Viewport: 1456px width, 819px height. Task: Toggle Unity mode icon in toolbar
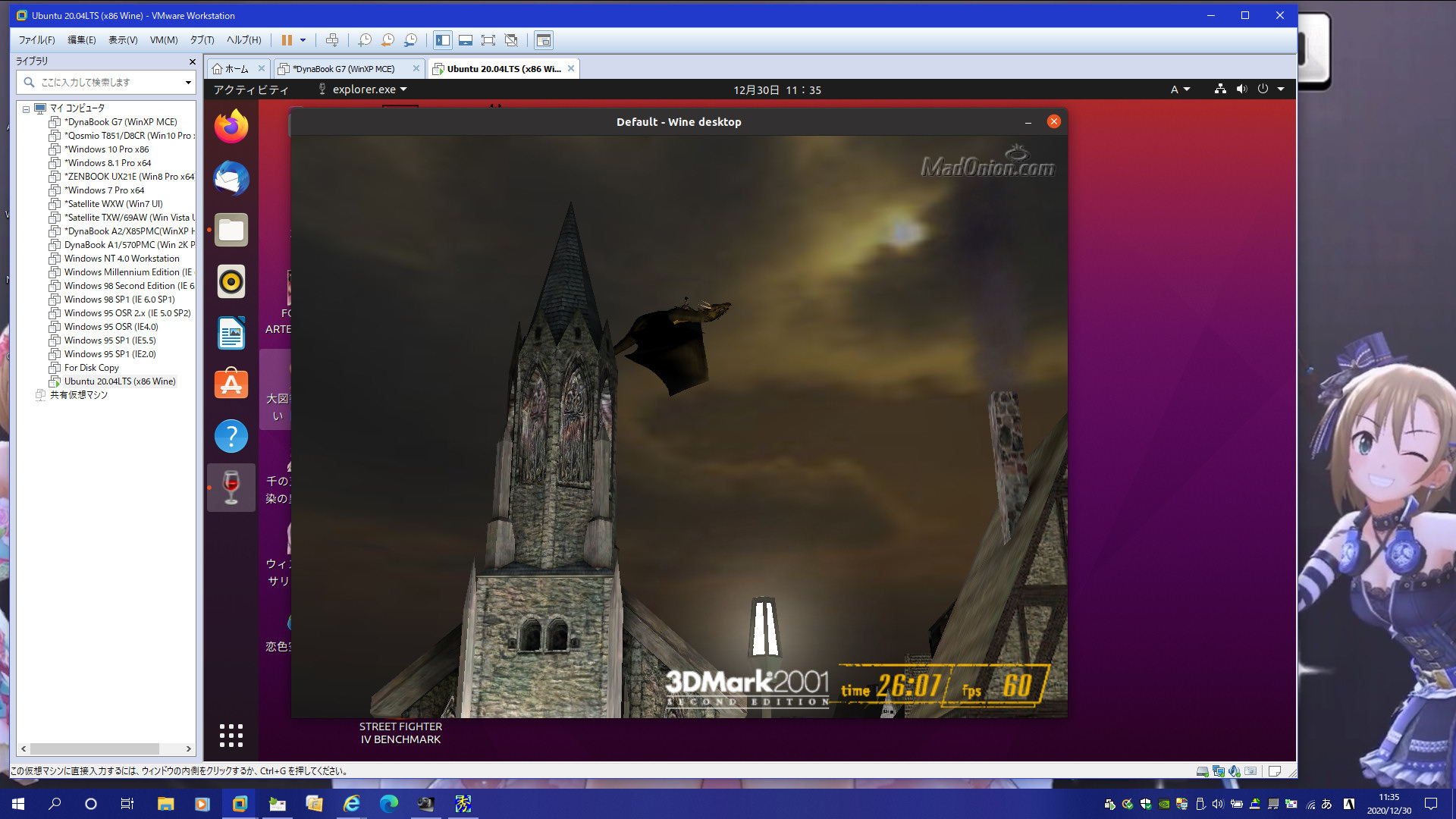click(x=511, y=40)
